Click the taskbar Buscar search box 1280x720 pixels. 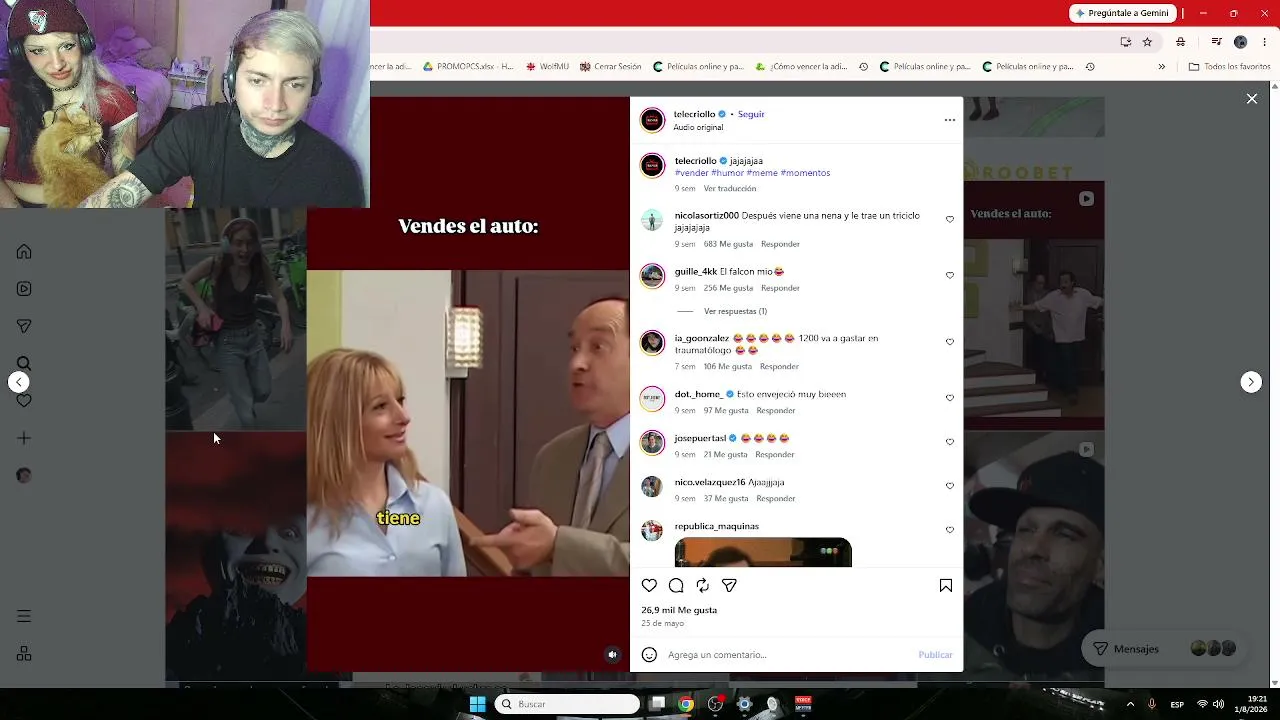coord(568,704)
